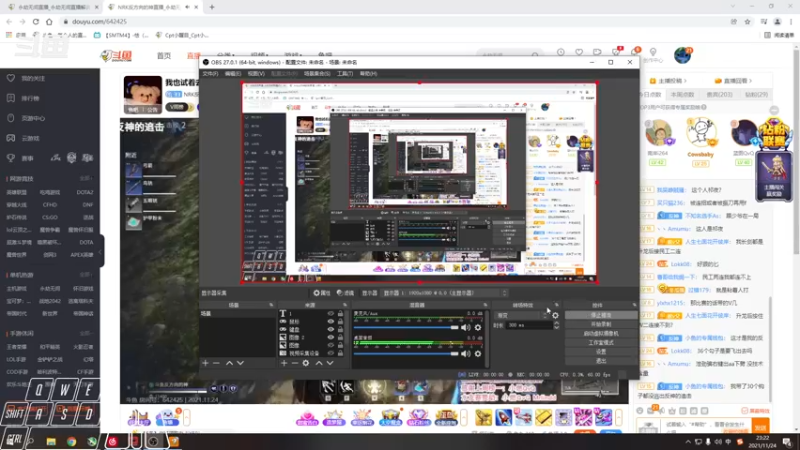Toggle the lock on 键盘 source in OBS
The image size is (800, 450).
pos(340,330)
